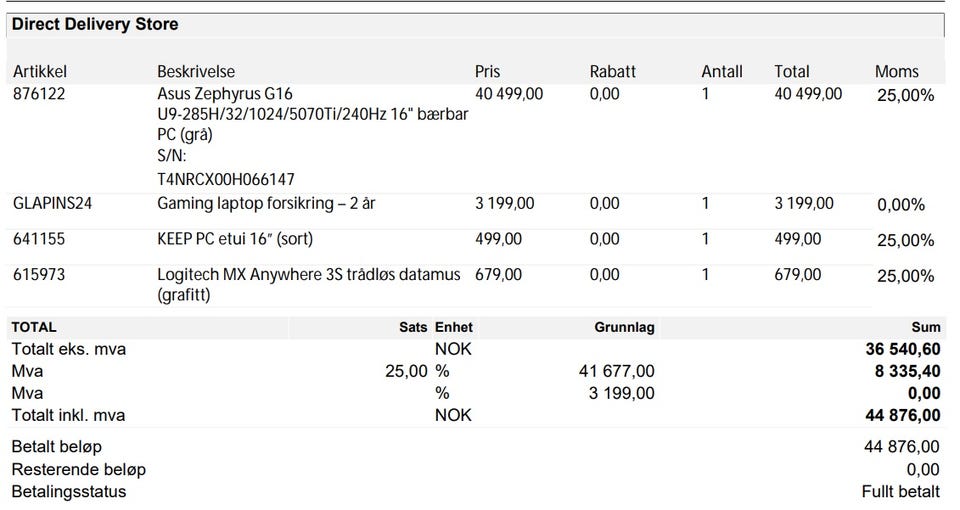Click the Fullt betalt payment status
The height and width of the screenshot is (510, 960).
(x=900, y=491)
